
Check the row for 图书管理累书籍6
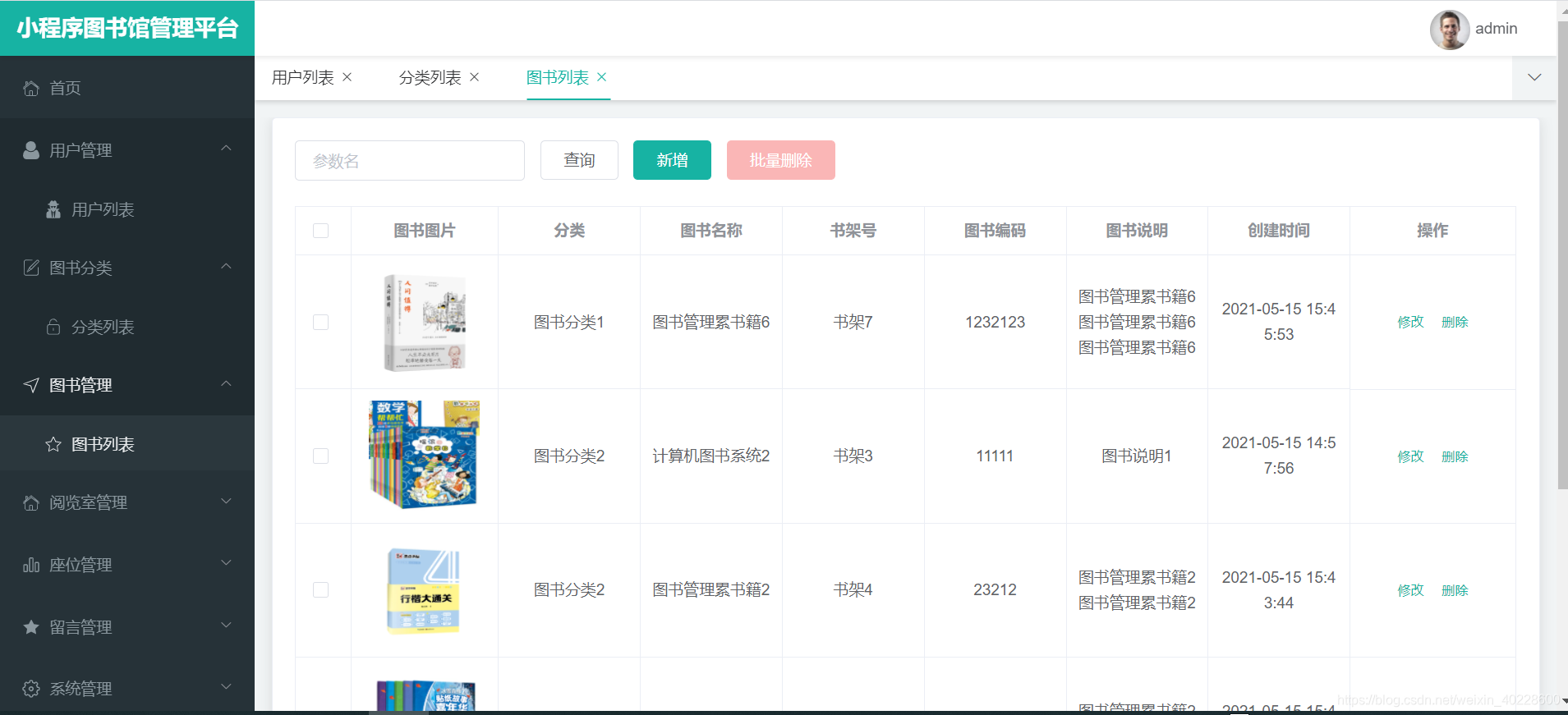(x=321, y=322)
